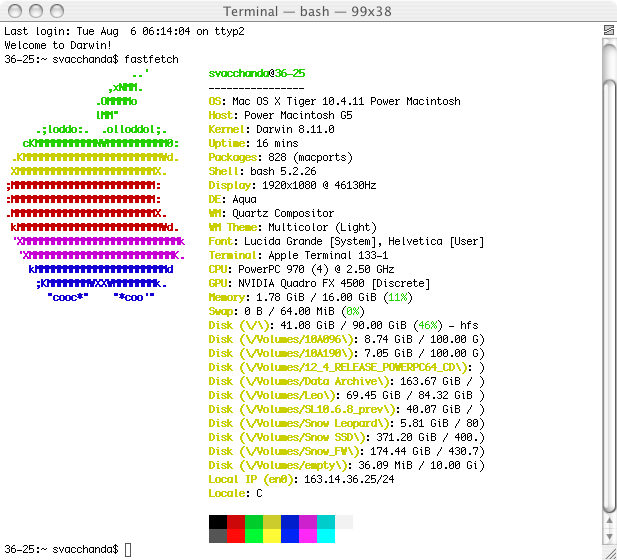Click the scroll up arrow in the scrollbar
This screenshot has width=617, height=560.
click(609, 521)
